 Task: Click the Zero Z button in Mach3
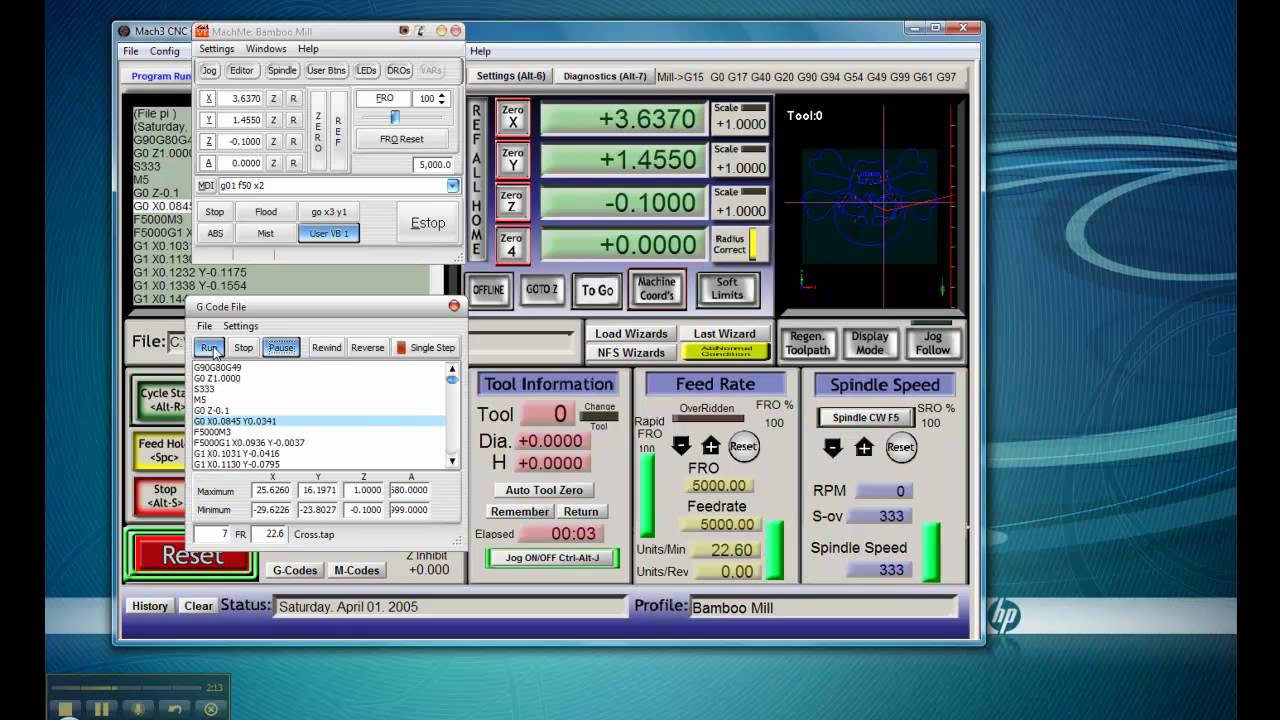click(x=512, y=201)
